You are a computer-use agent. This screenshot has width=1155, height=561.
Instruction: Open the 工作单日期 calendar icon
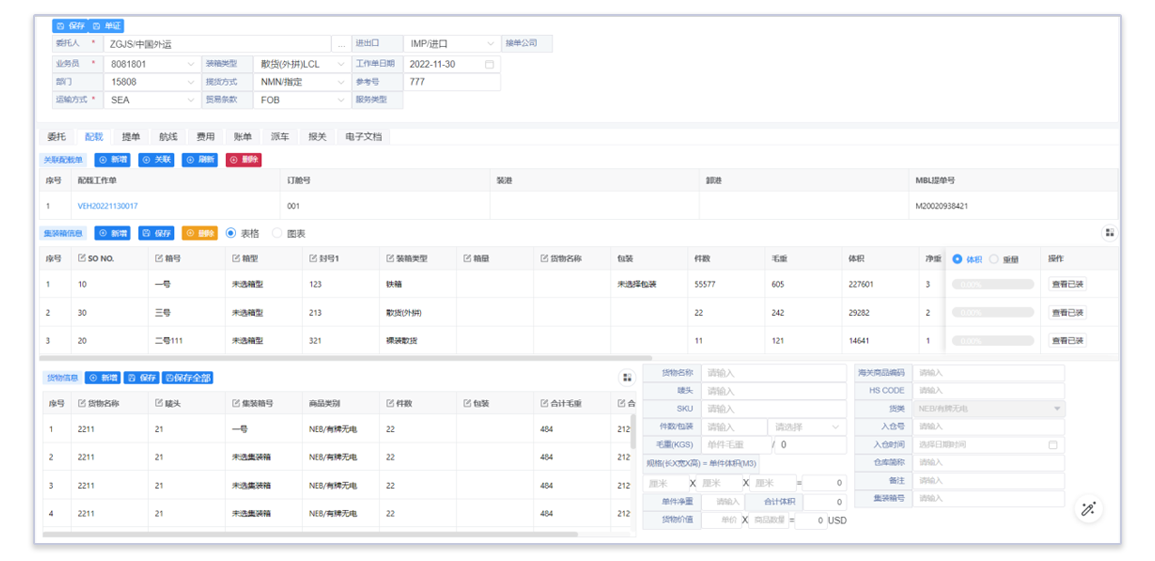click(489, 64)
